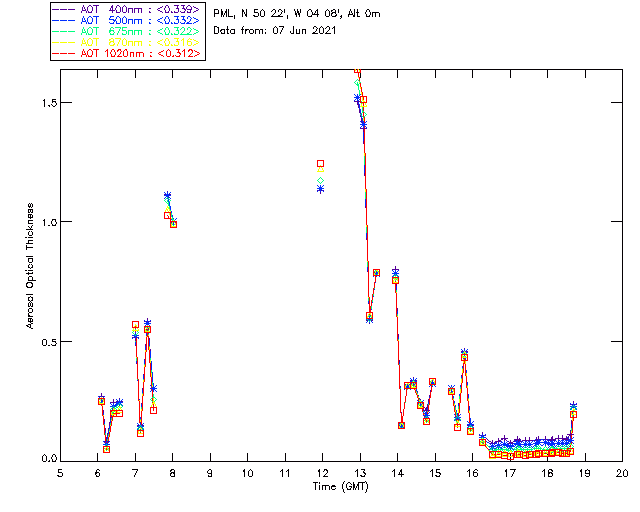Click the 20 tick on the time axis
Screen dimensions: 640x512
621,473
